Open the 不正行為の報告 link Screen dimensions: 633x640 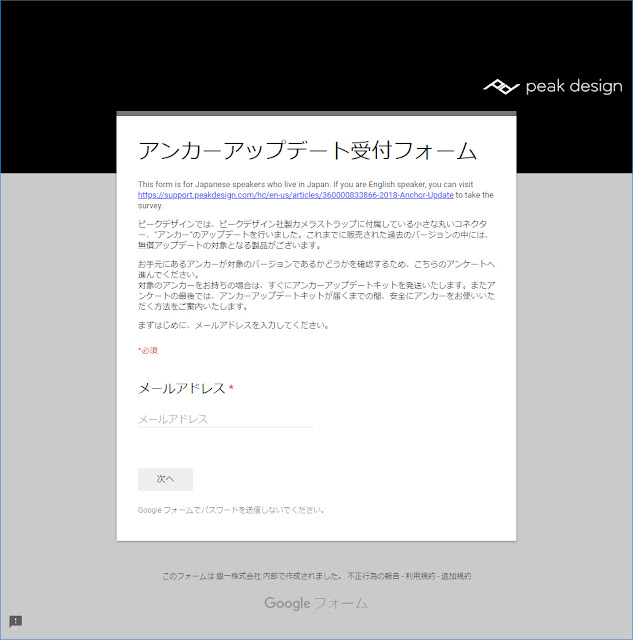[x=373, y=576]
